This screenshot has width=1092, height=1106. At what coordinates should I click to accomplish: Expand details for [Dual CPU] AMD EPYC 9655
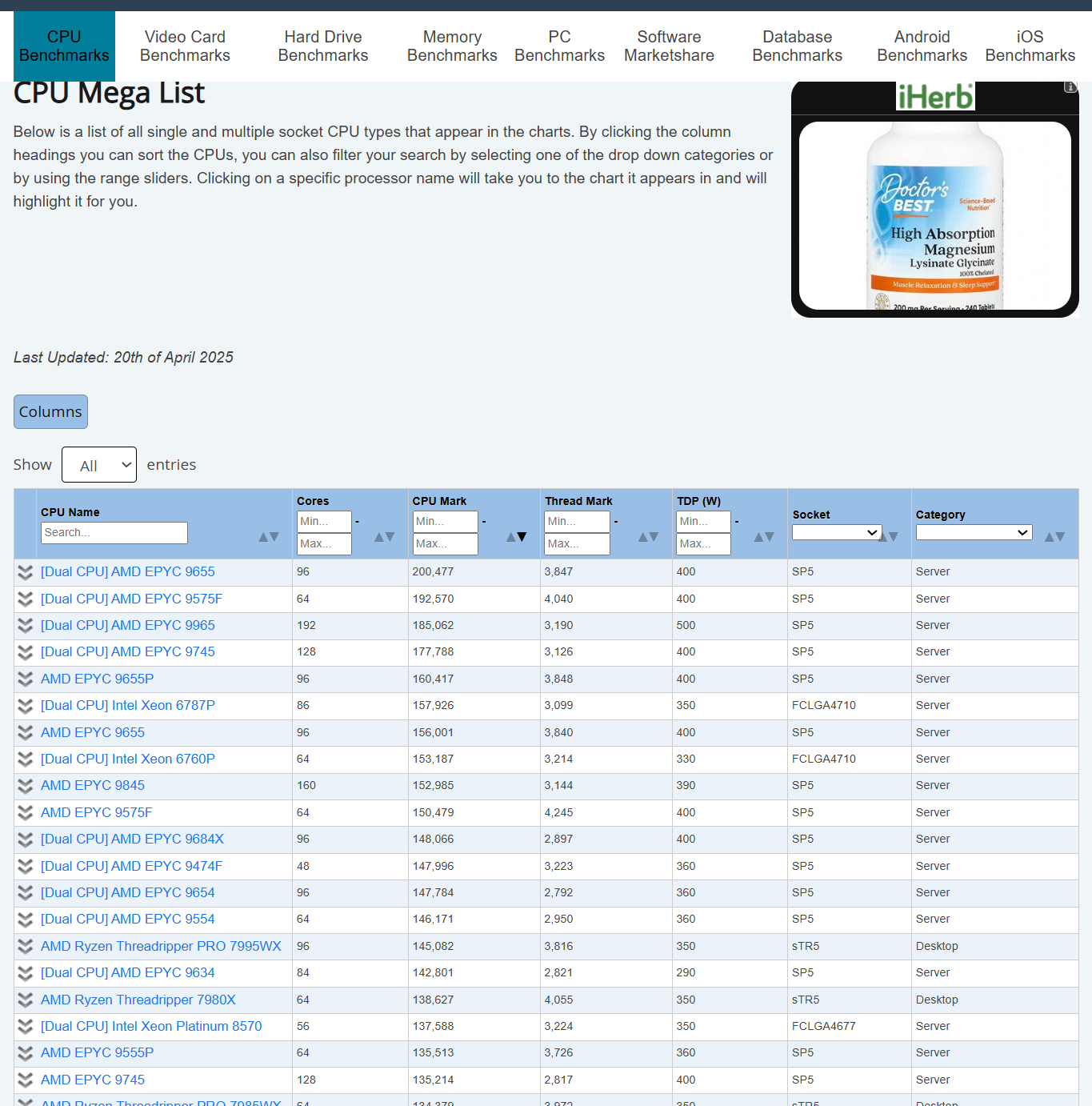tap(25, 572)
